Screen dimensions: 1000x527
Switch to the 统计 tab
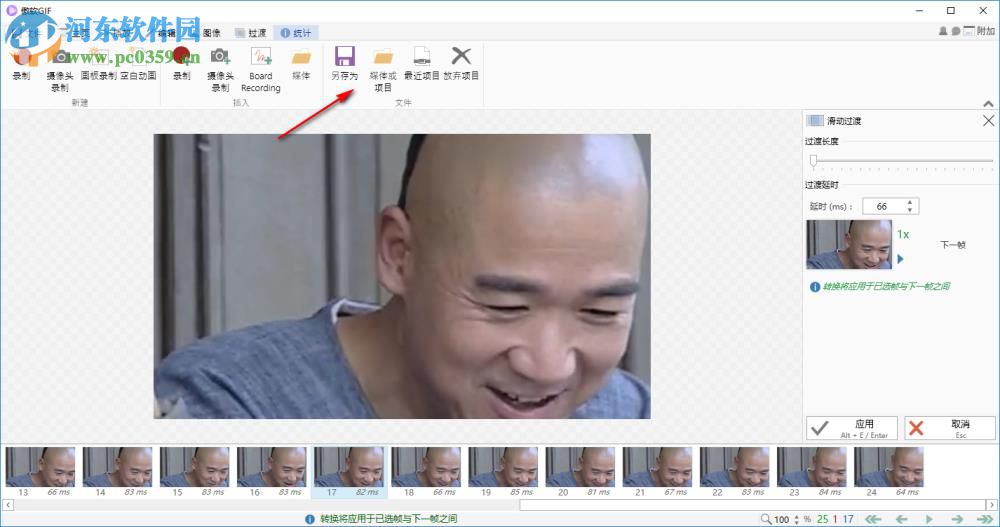(296, 33)
